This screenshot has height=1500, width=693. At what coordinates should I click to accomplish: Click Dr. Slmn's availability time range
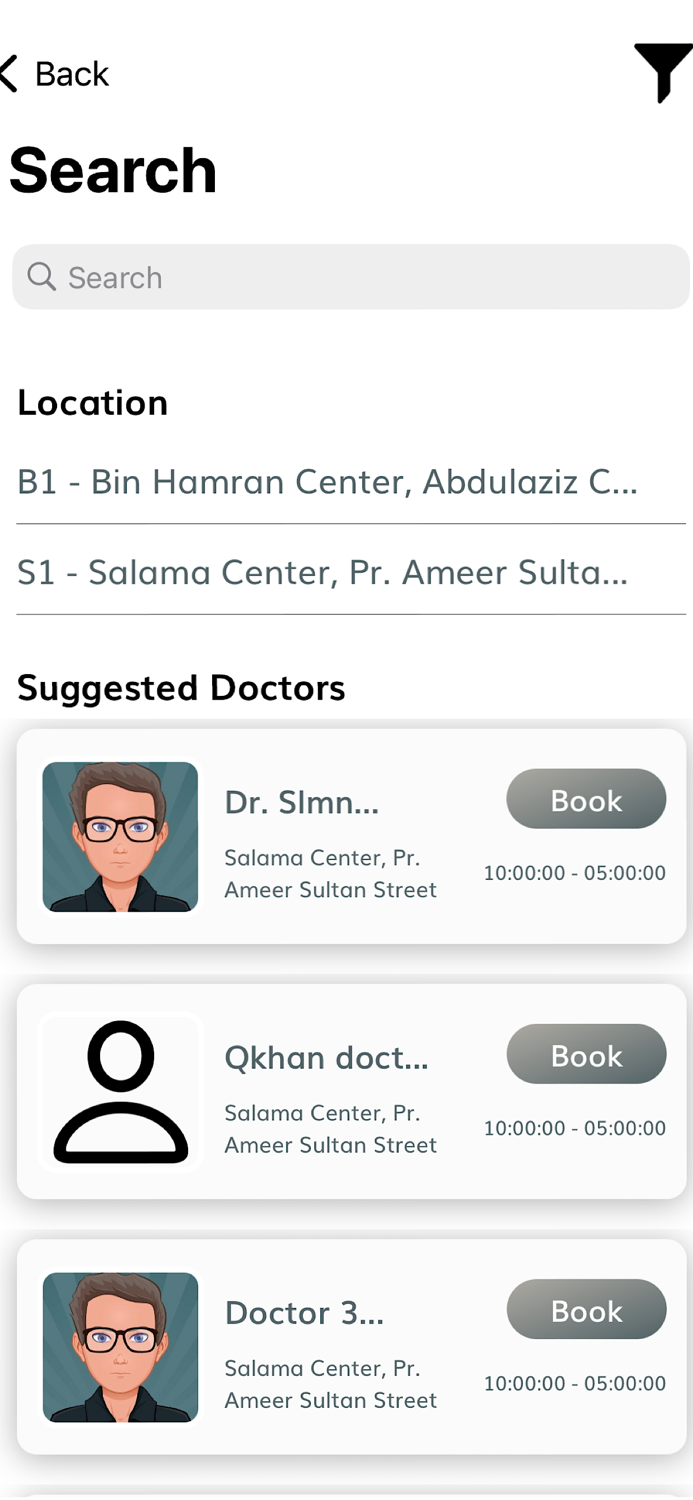[x=574, y=873]
